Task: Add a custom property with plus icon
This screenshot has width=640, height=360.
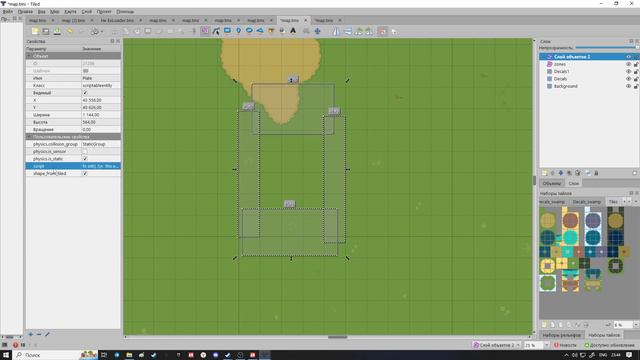Action: point(31,334)
